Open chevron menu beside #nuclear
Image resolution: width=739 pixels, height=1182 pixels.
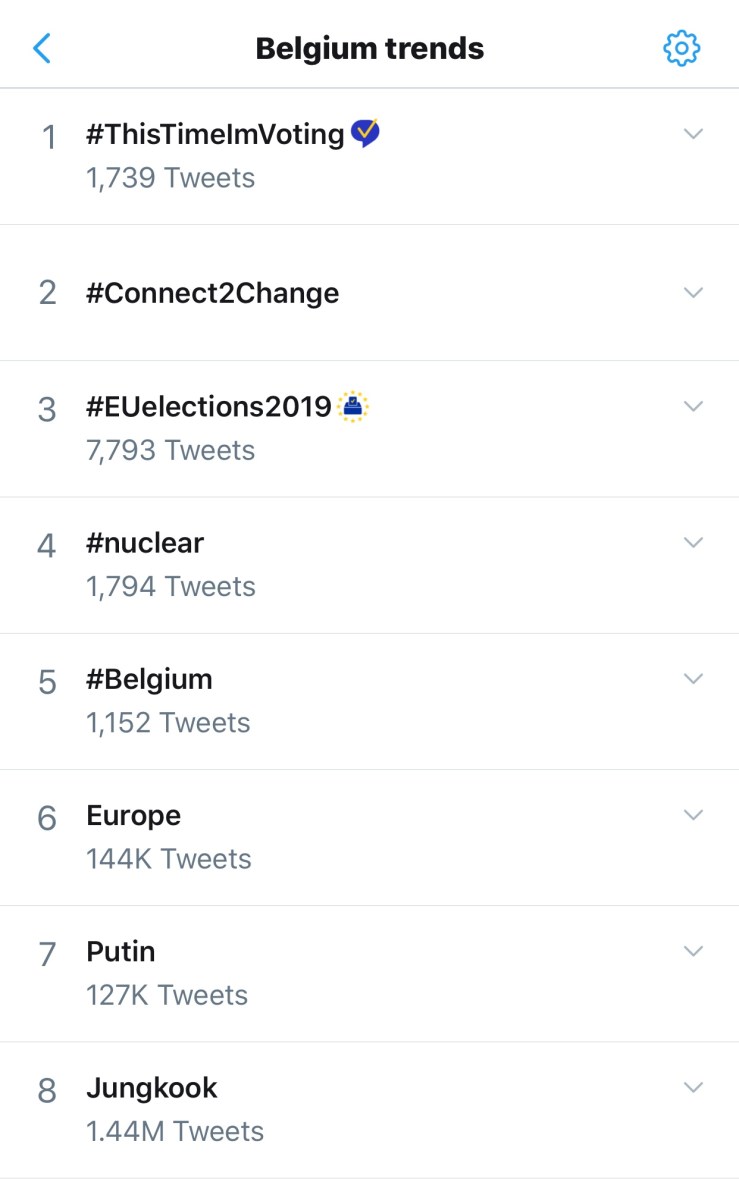pyautogui.click(x=693, y=542)
